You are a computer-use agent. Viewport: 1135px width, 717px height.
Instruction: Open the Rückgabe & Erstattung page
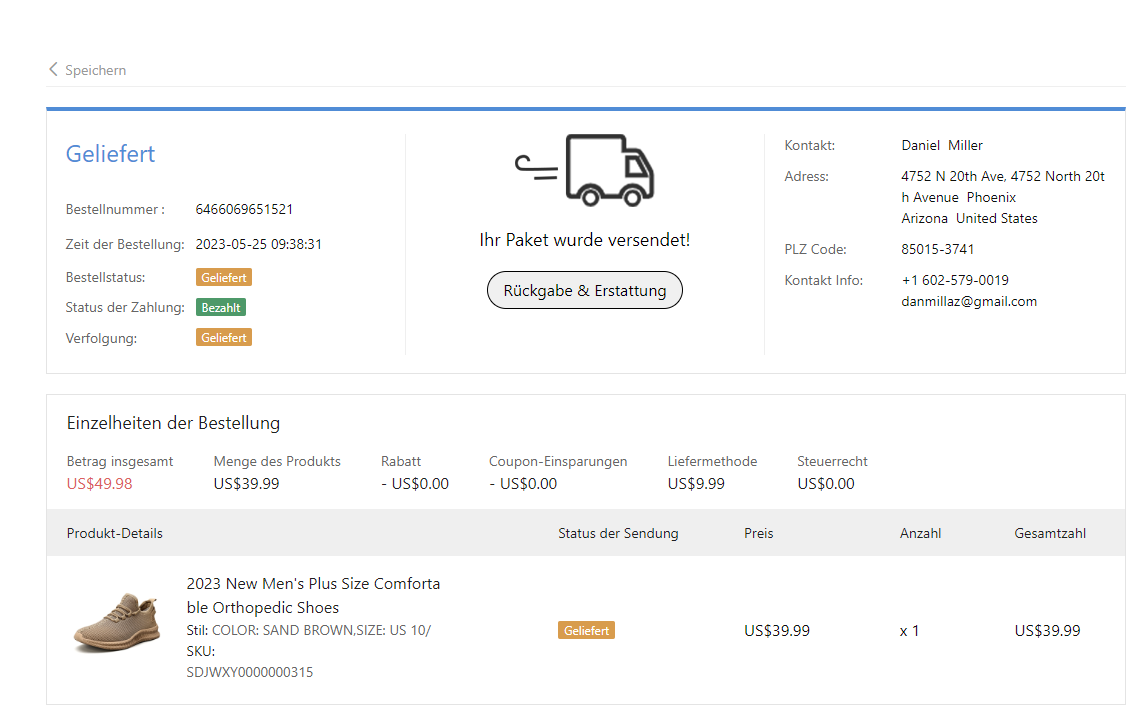coord(584,291)
